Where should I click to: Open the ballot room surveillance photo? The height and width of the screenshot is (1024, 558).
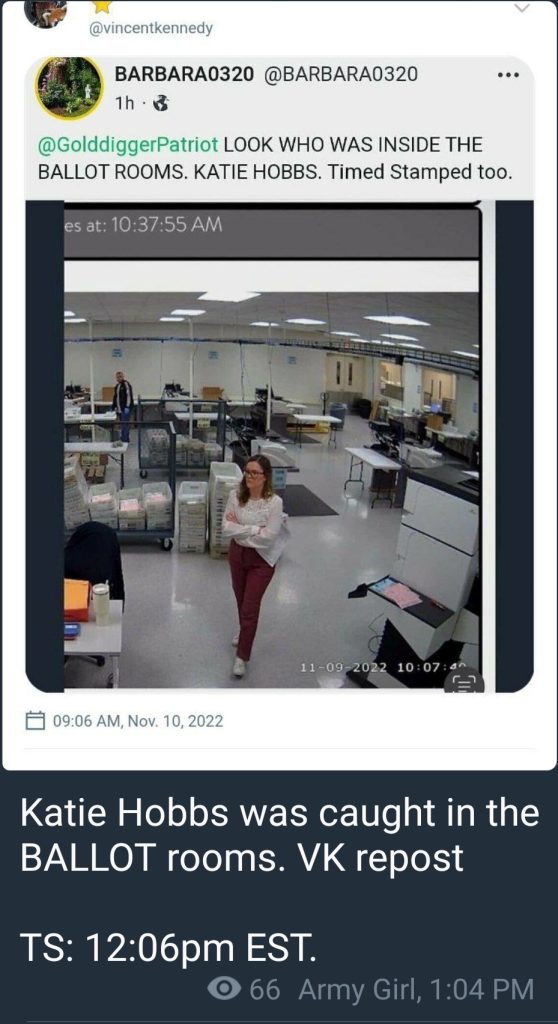272,473
